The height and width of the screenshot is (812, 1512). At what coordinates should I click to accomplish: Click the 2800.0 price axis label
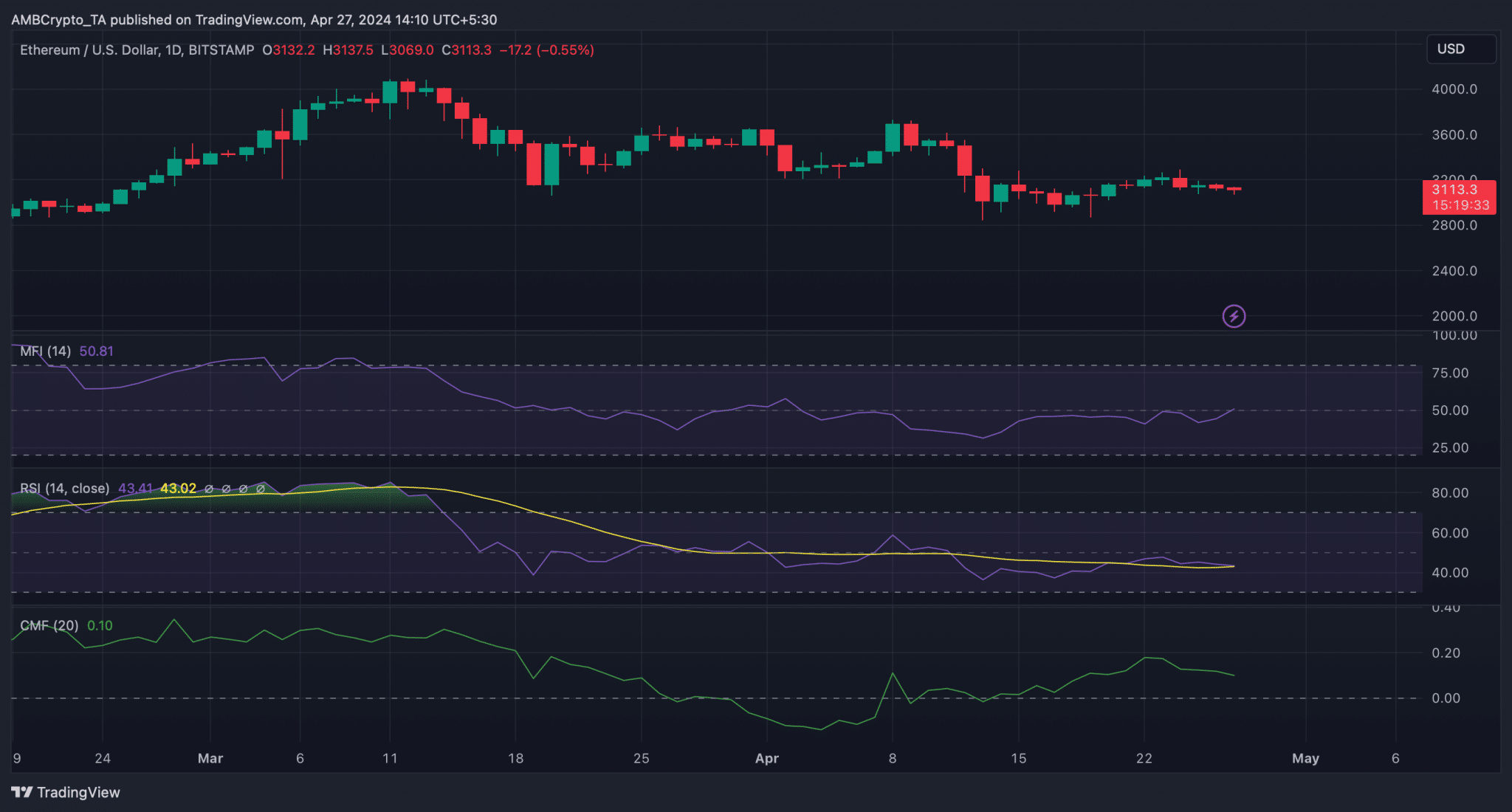(x=1454, y=225)
